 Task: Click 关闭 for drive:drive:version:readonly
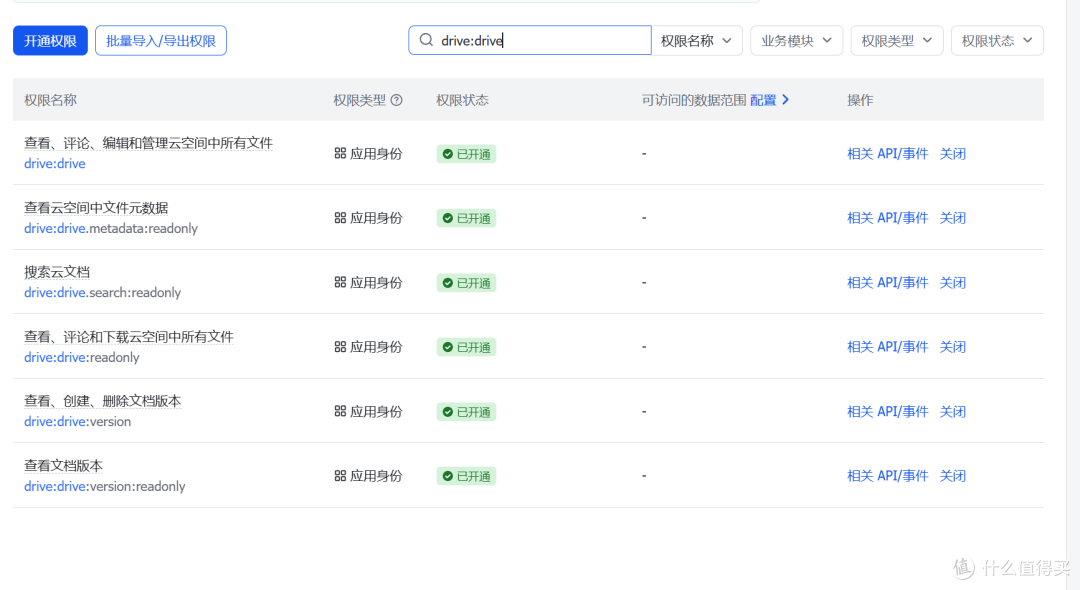953,475
